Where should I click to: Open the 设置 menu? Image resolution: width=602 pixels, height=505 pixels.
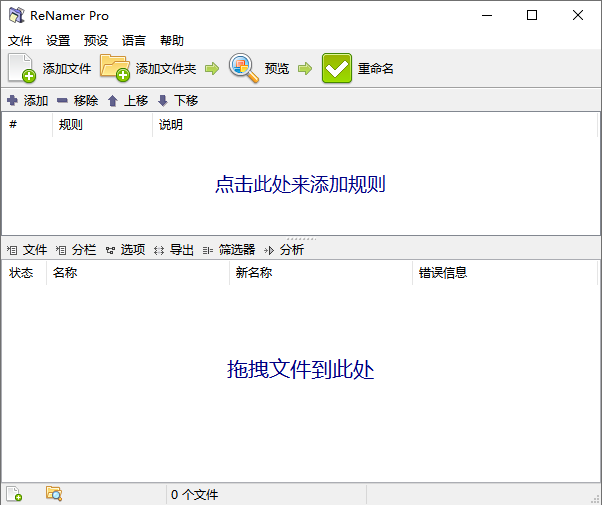click(58, 40)
